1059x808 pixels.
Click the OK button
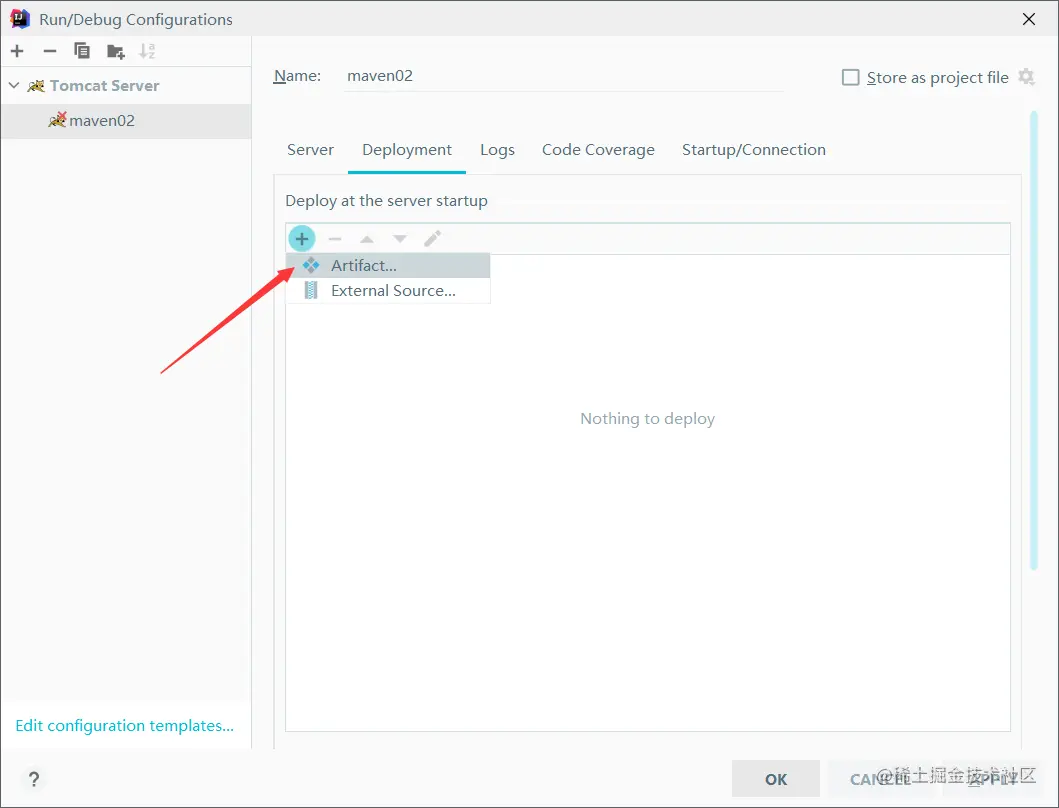775,779
